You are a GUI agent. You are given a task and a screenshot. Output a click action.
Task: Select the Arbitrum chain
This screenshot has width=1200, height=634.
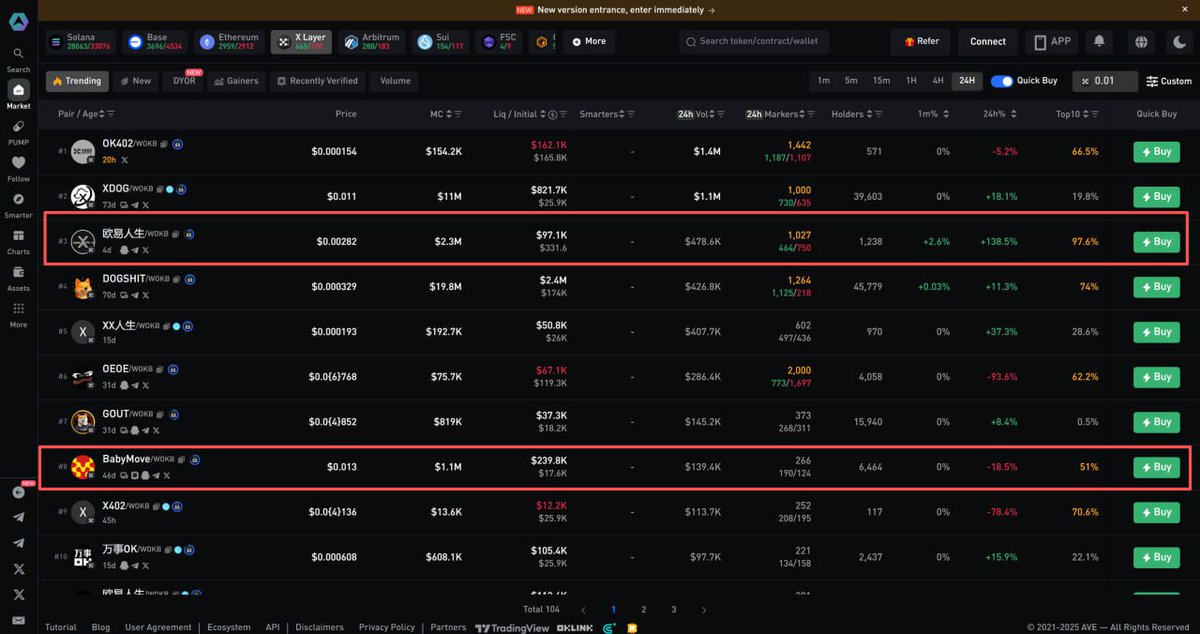pyautogui.click(x=371, y=42)
